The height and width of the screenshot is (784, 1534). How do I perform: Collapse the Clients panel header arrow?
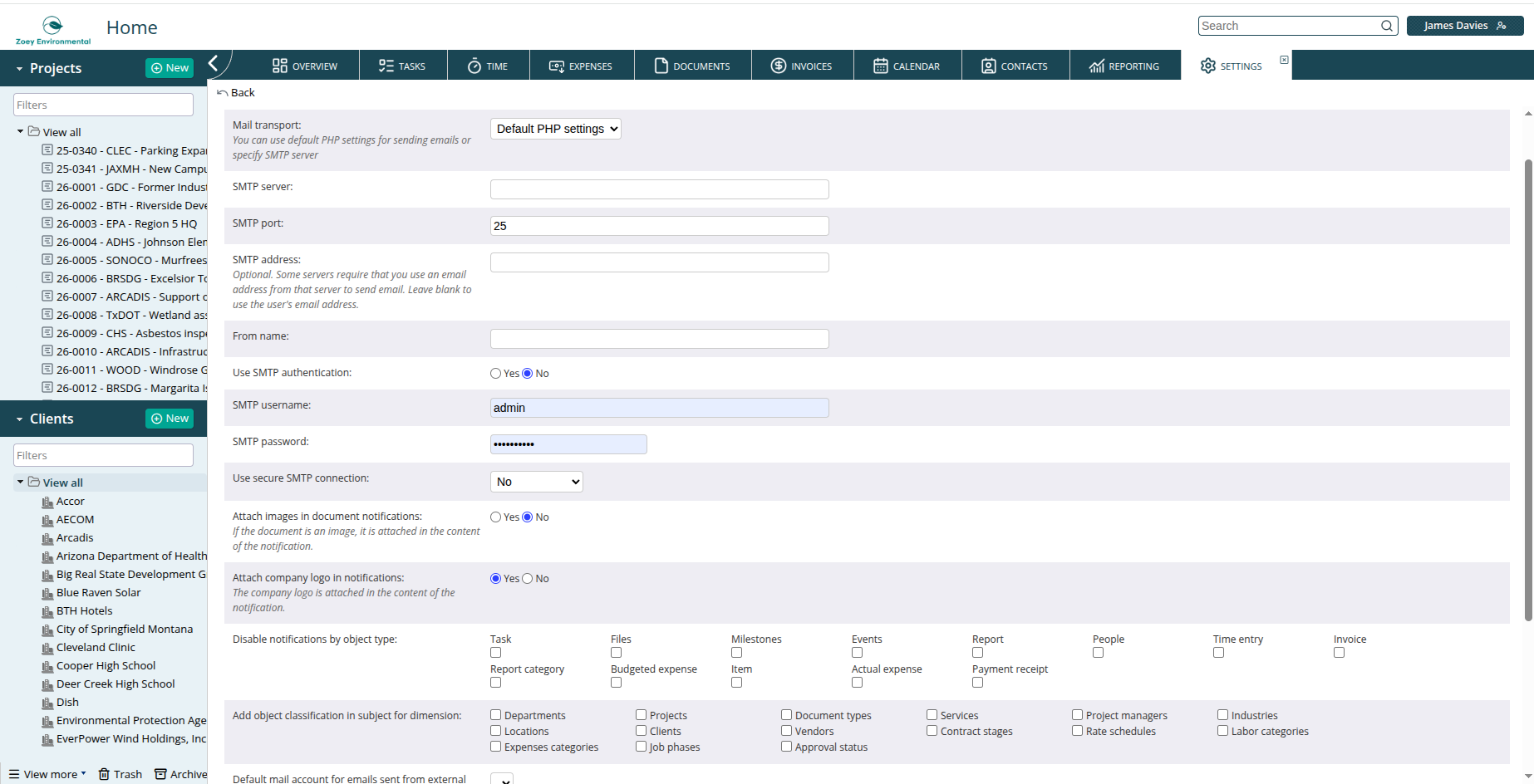[x=19, y=419]
